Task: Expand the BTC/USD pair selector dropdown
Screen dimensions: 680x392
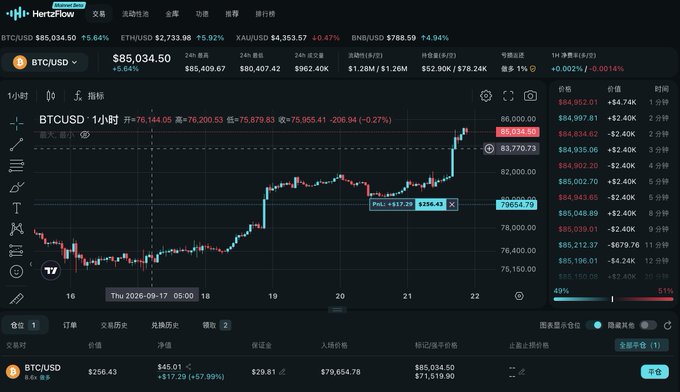Action: pyautogui.click(x=45, y=62)
